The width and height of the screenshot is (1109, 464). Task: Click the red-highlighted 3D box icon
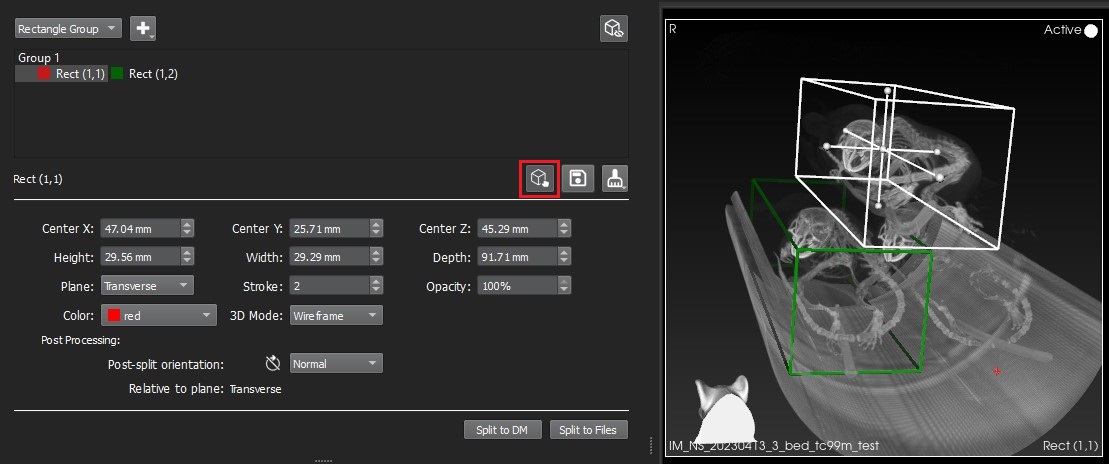pyautogui.click(x=540, y=179)
